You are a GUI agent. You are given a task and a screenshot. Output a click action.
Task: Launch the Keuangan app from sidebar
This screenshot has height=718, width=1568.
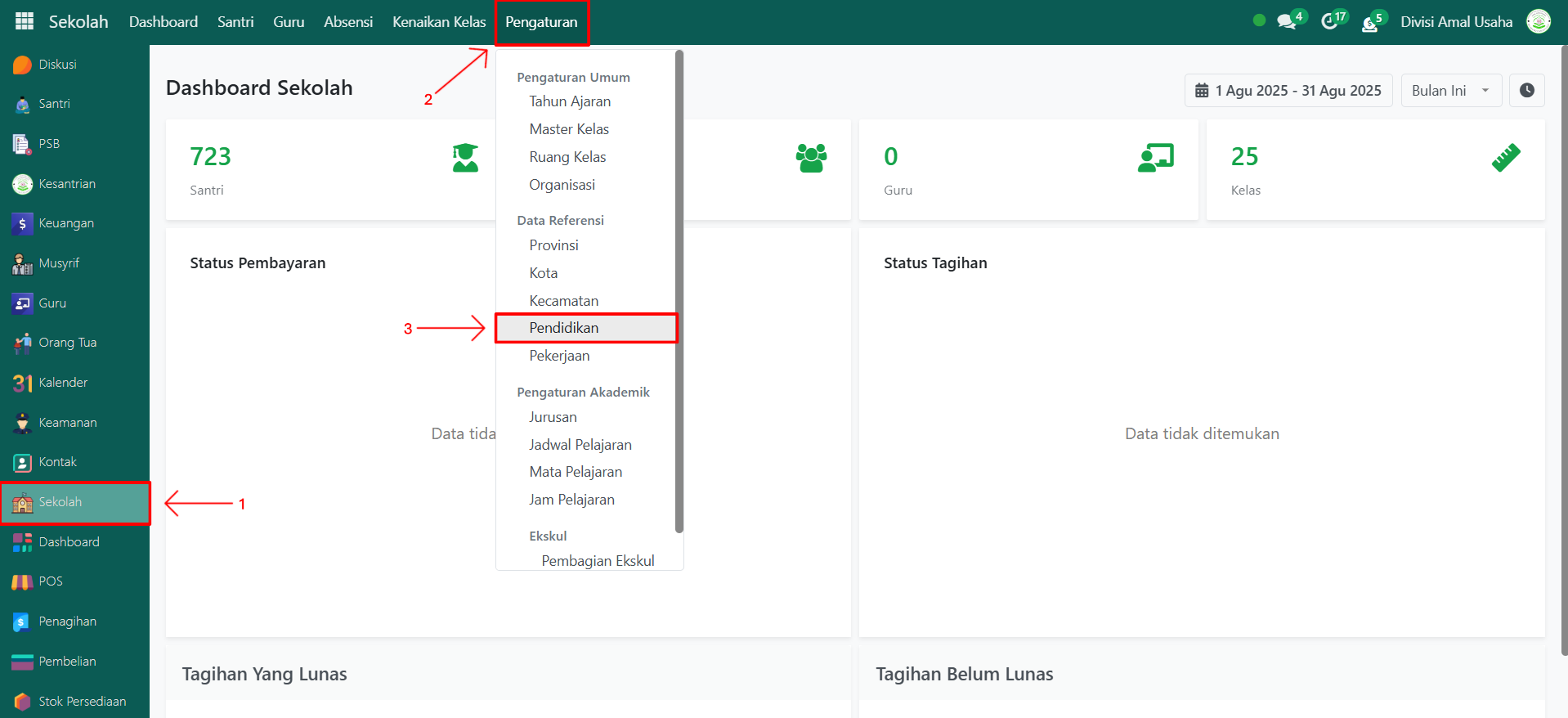[x=65, y=223]
